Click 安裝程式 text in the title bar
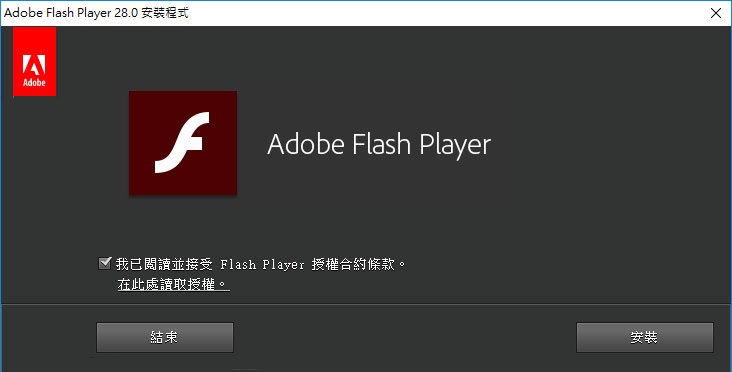Image resolution: width=732 pixels, height=372 pixels. click(x=165, y=13)
